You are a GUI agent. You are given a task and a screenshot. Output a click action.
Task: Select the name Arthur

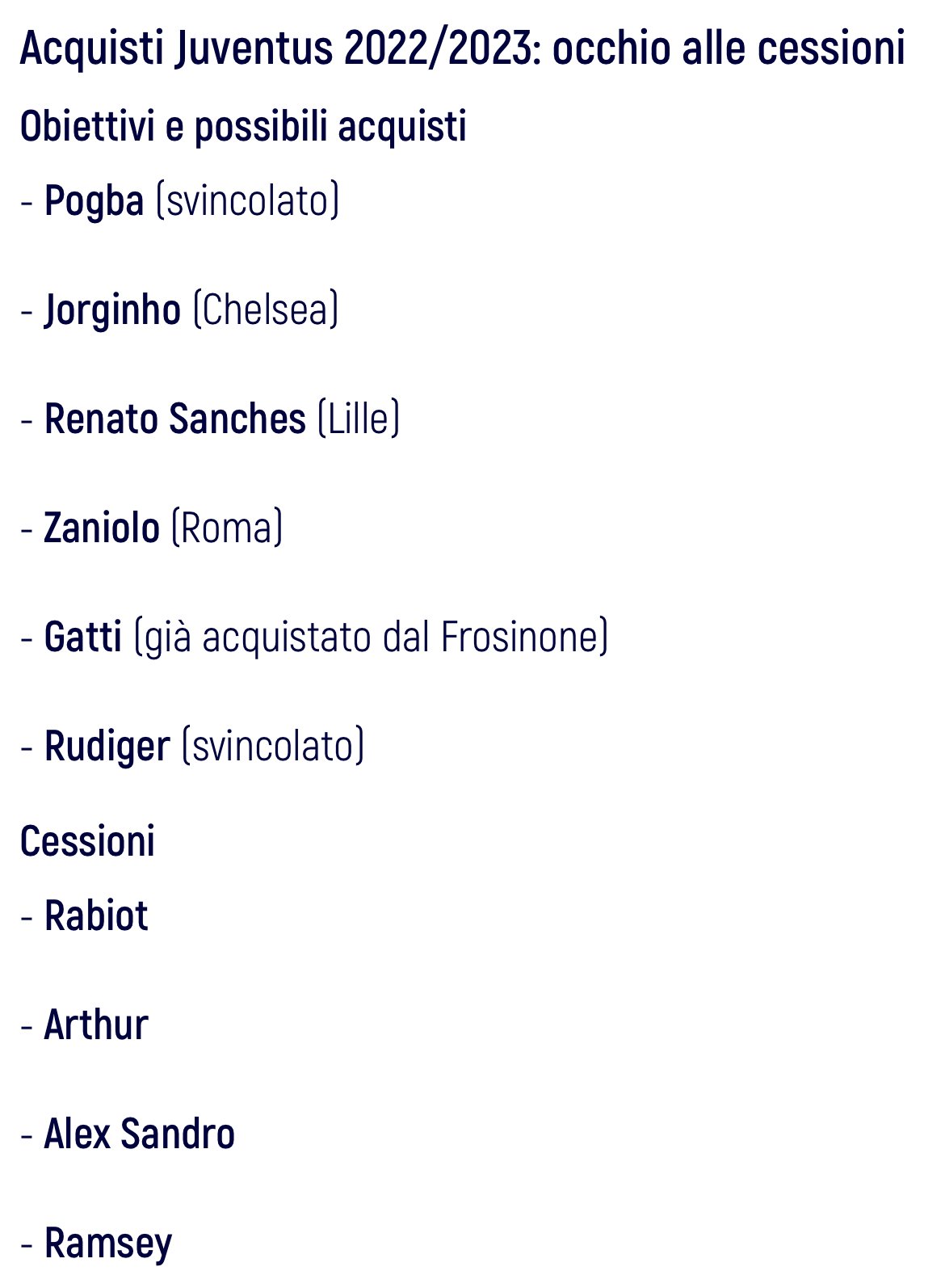pyautogui.click(x=96, y=1025)
